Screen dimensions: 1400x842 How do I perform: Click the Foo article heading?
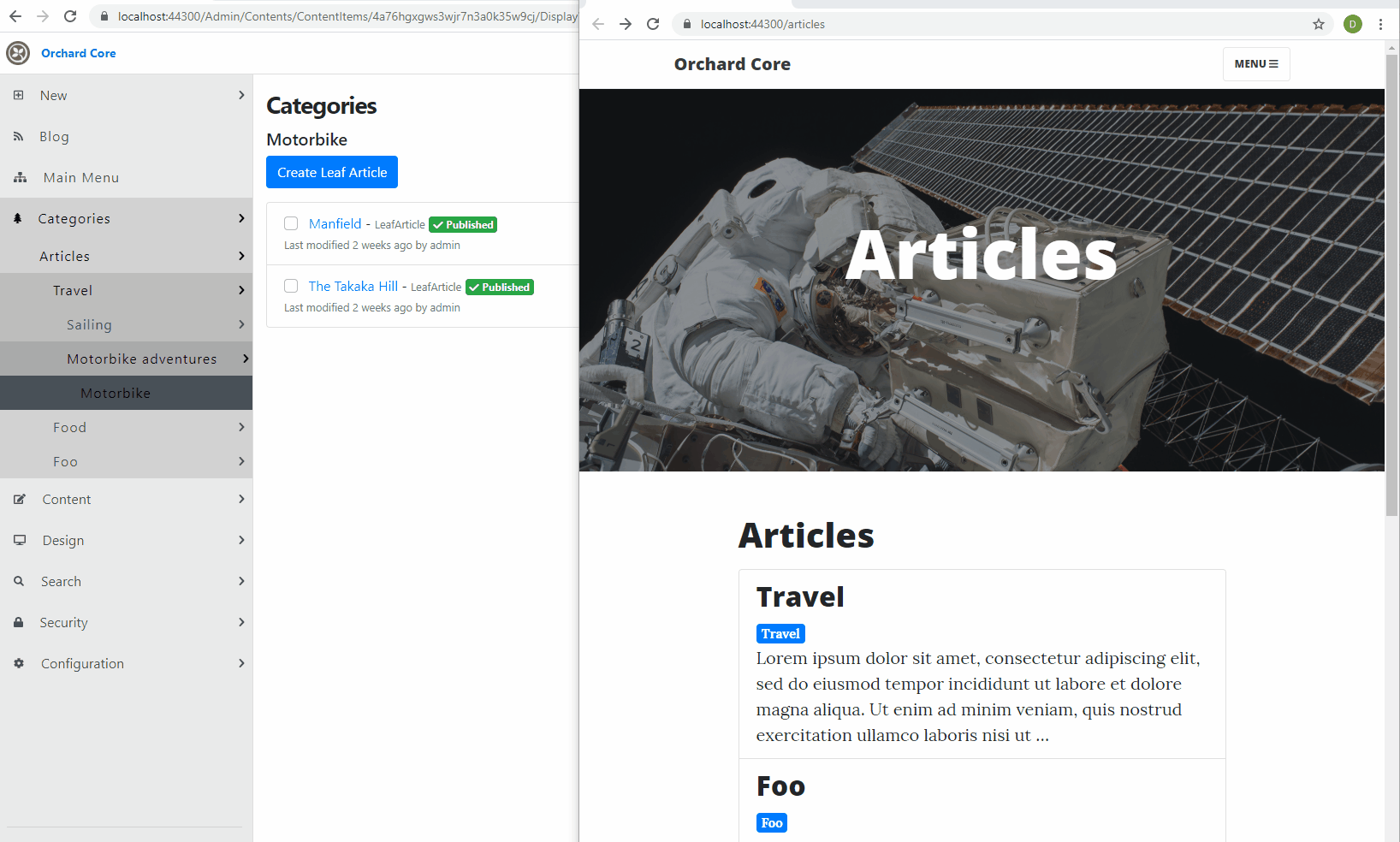point(780,786)
